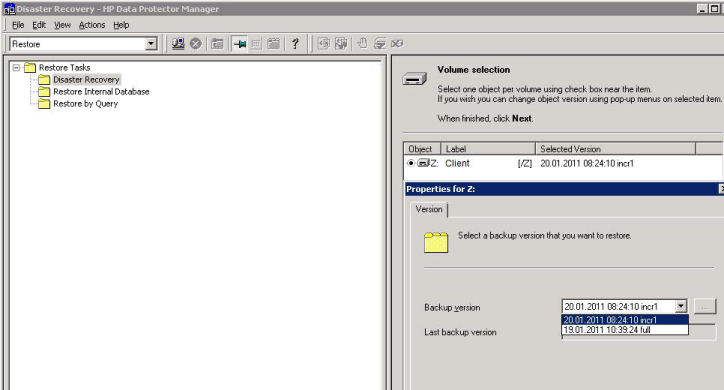Choose 20.01.2011 08:24:10 incr1 from list

point(625,320)
